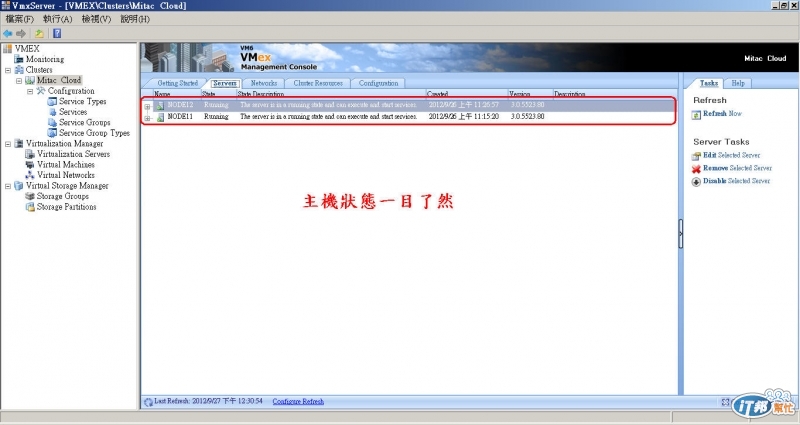Click the NODE11 server icon
800x425 pixels.
160,118
